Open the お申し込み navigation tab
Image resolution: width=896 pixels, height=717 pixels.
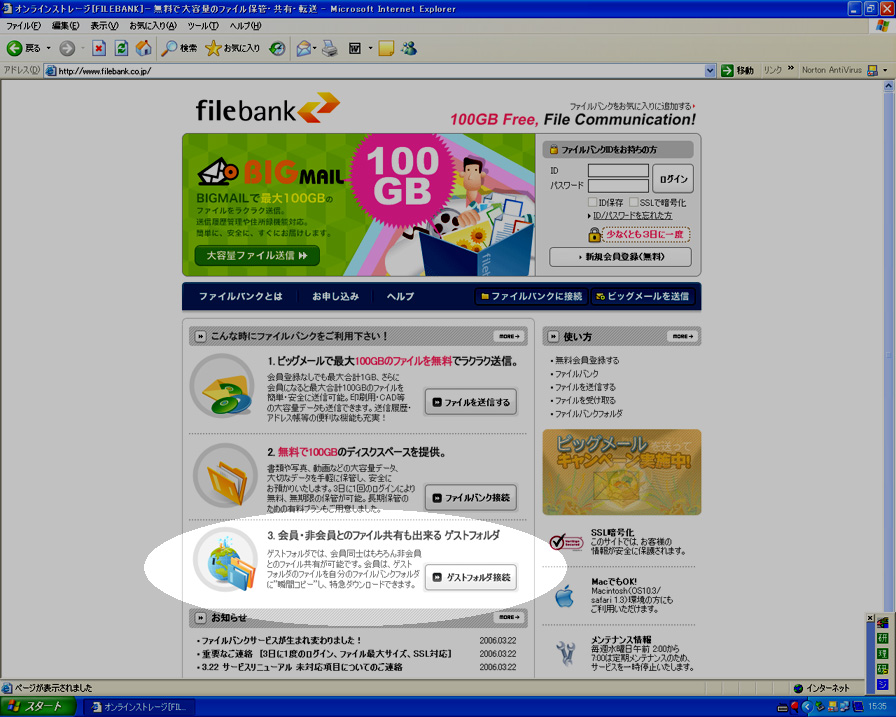[x=335, y=296]
